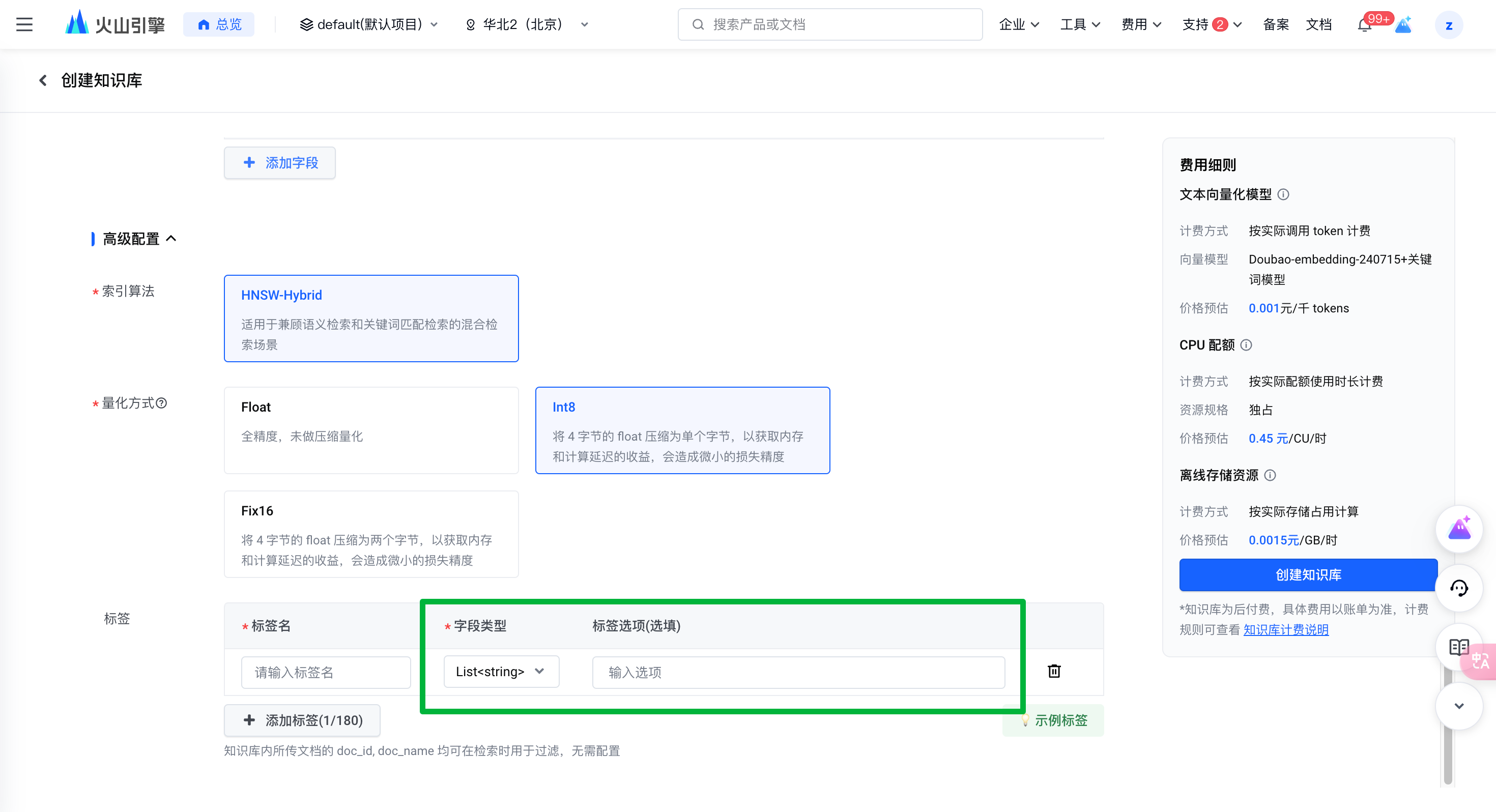Select the HNSW-Hybrid index algorithm

pos(371,318)
